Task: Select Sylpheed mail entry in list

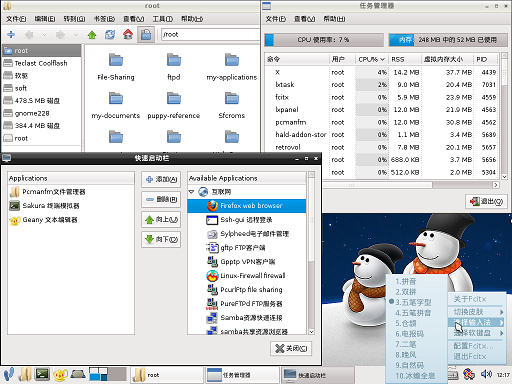Action: pyautogui.click(x=247, y=234)
